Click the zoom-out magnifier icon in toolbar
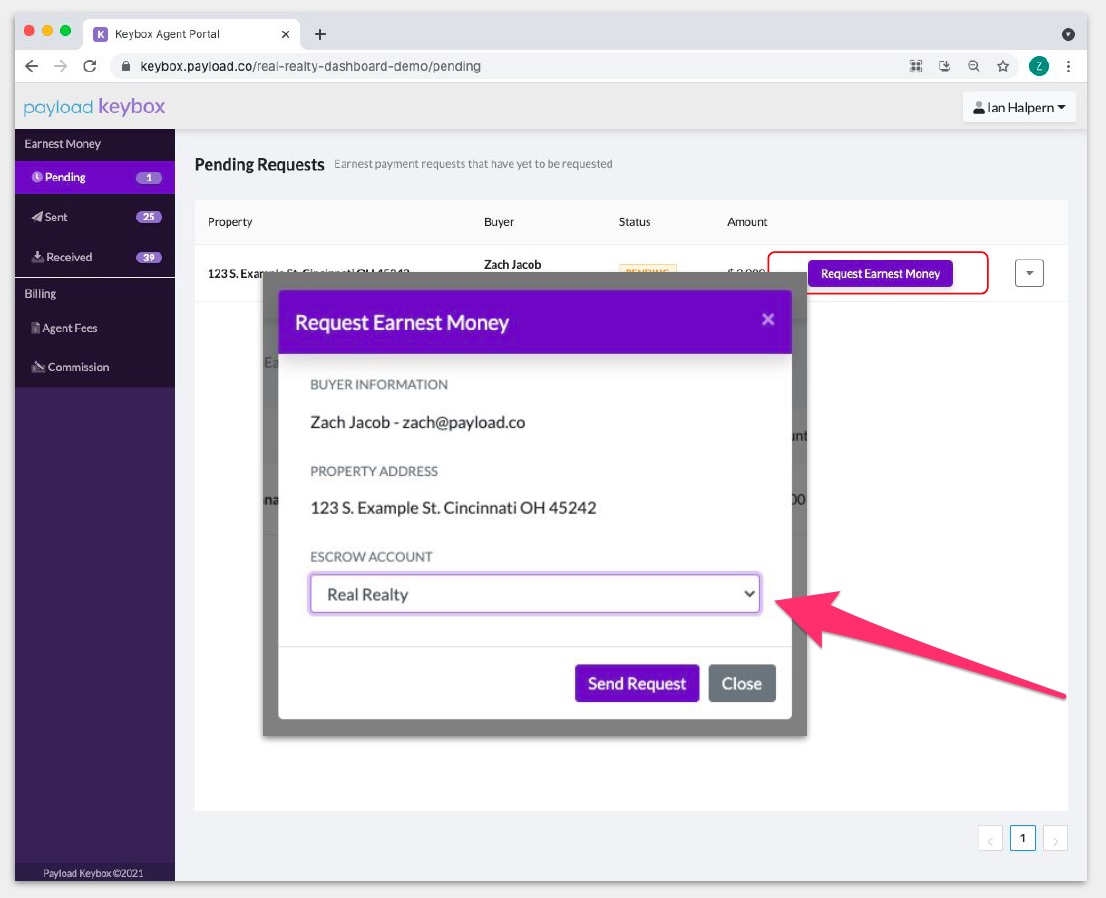The image size is (1106, 898). coord(973,65)
